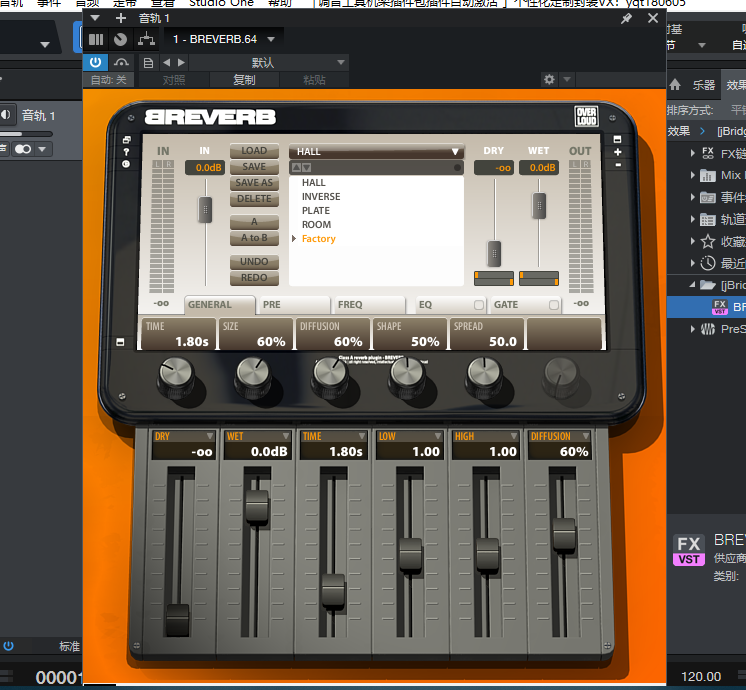The height and width of the screenshot is (690, 746).
Task: Switch to the FREQ tab
Action: pyautogui.click(x=369, y=305)
